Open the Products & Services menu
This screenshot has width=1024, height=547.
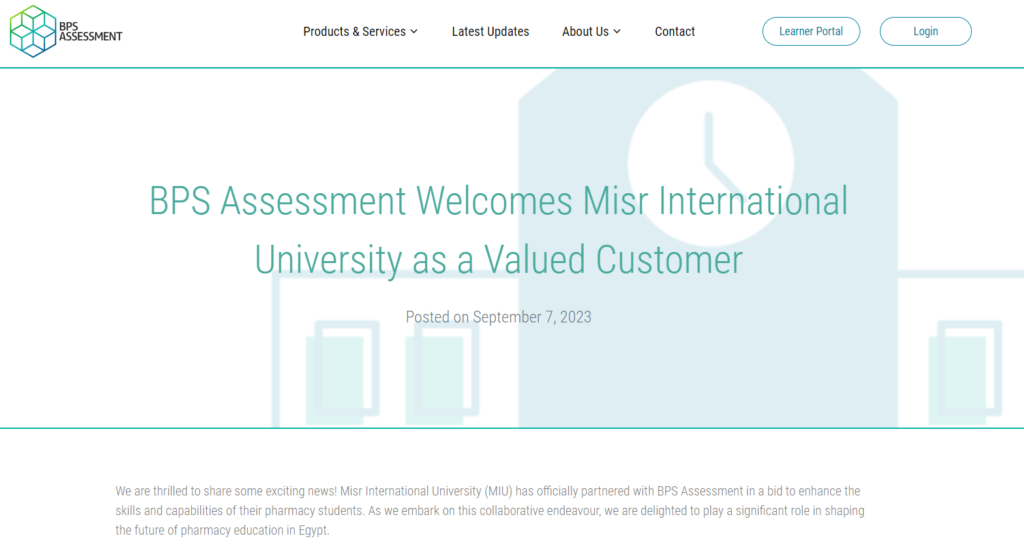pos(354,31)
